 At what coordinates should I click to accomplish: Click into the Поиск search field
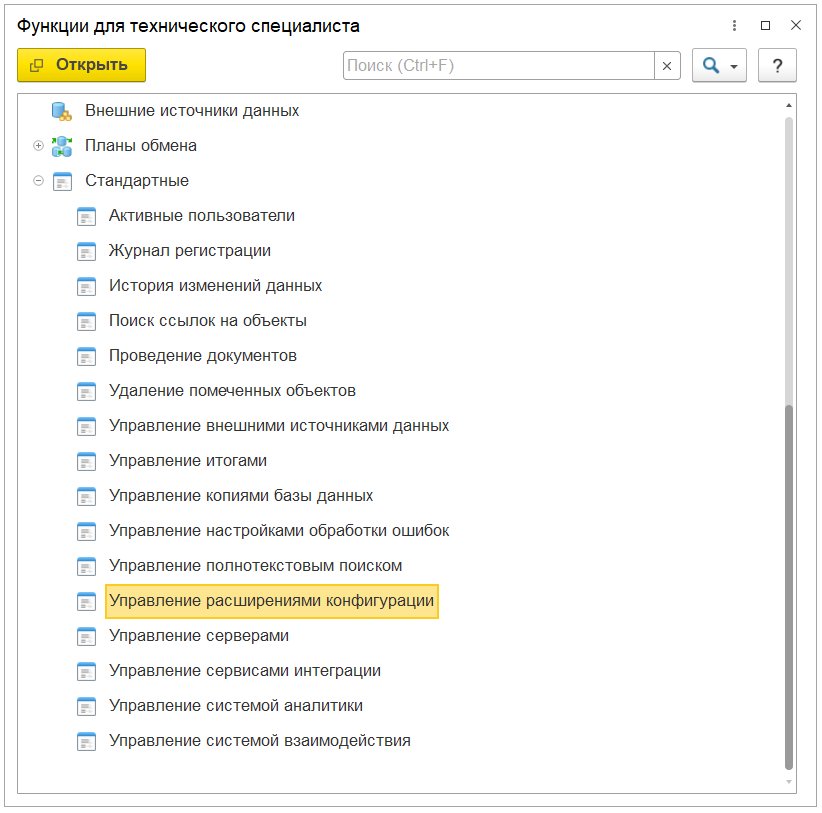(498, 66)
